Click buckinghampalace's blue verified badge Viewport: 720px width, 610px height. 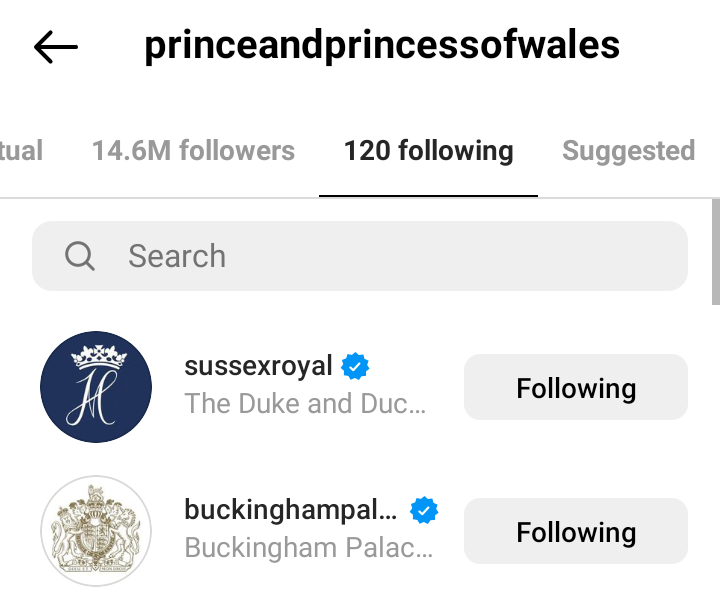click(425, 511)
